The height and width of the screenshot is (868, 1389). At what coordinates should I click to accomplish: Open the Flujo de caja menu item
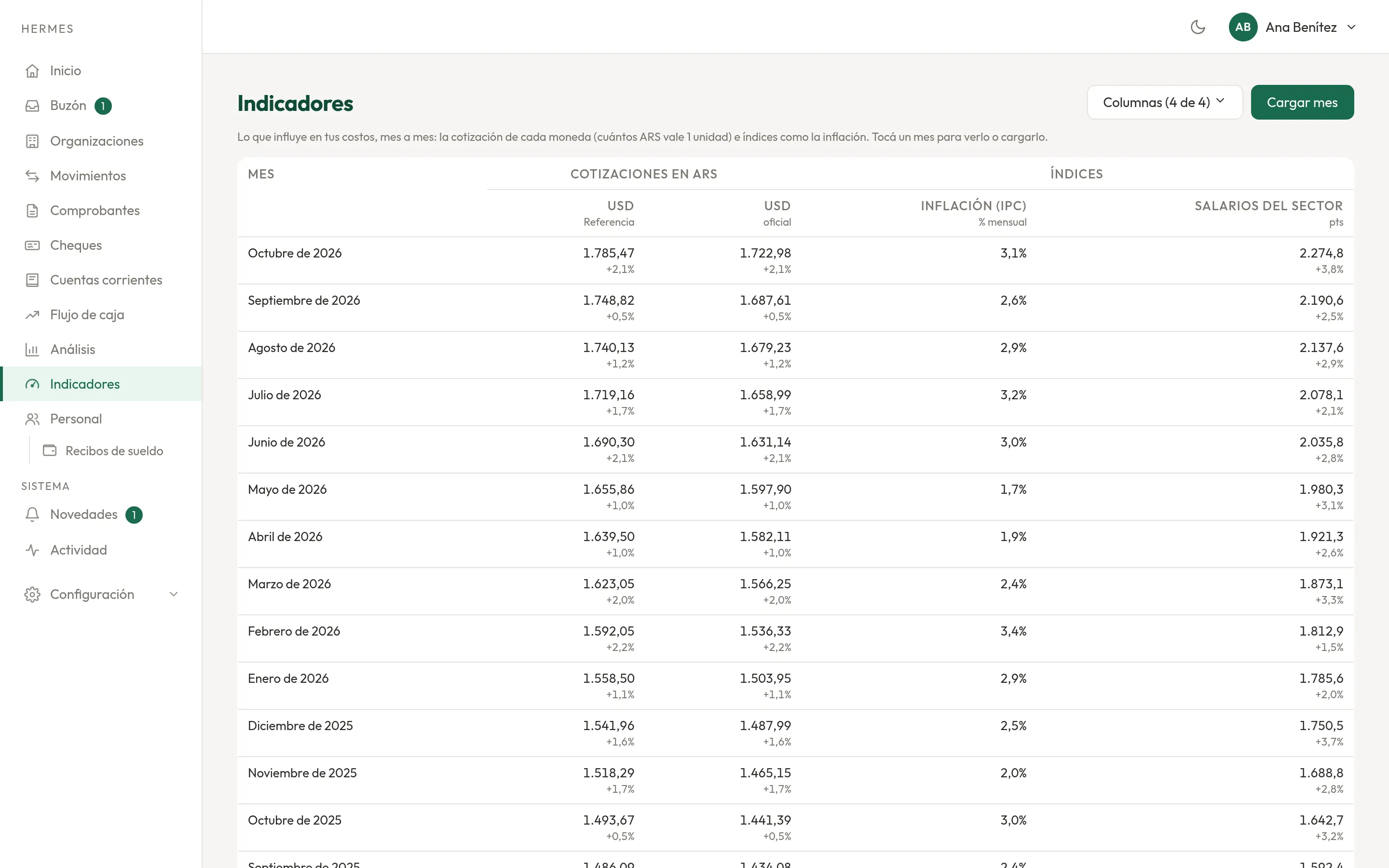(x=101, y=314)
